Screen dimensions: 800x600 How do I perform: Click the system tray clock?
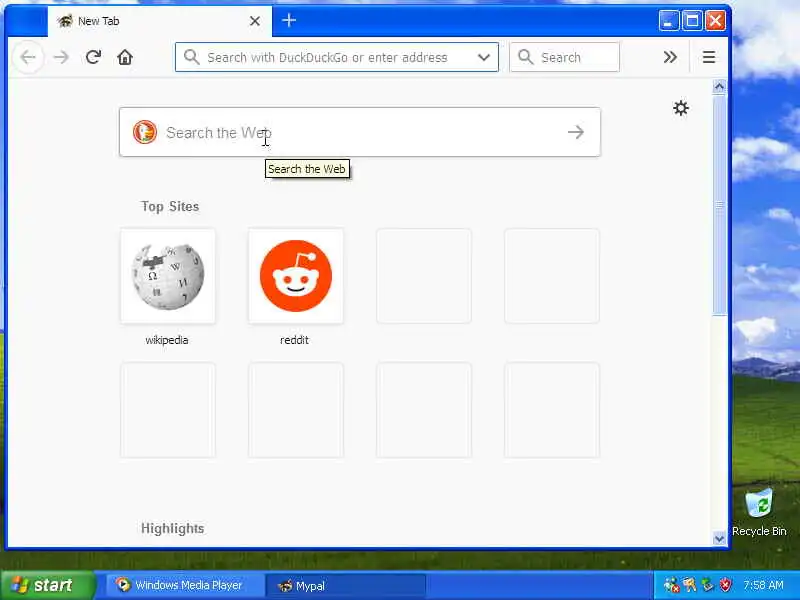point(763,585)
